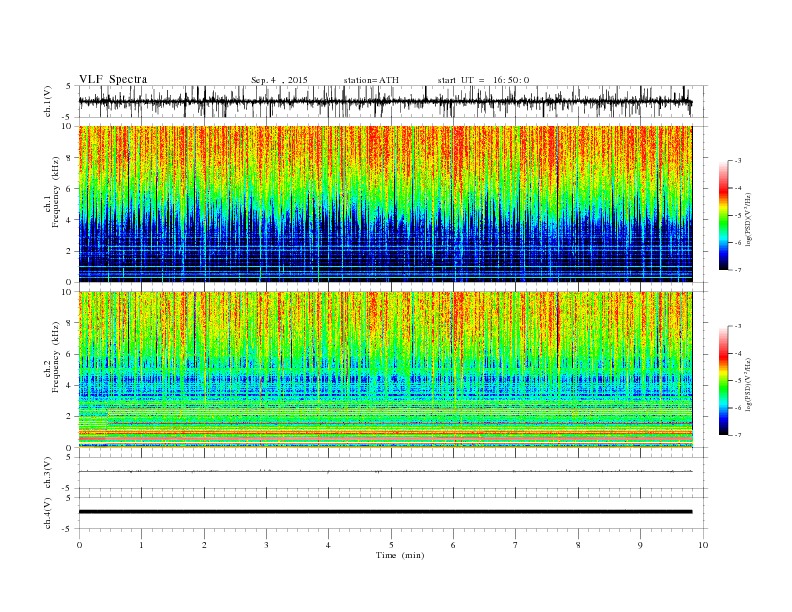Click the "ch.1(V)" waveform axis label
The width and height of the screenshot is (792, 612).
point(48,101)
